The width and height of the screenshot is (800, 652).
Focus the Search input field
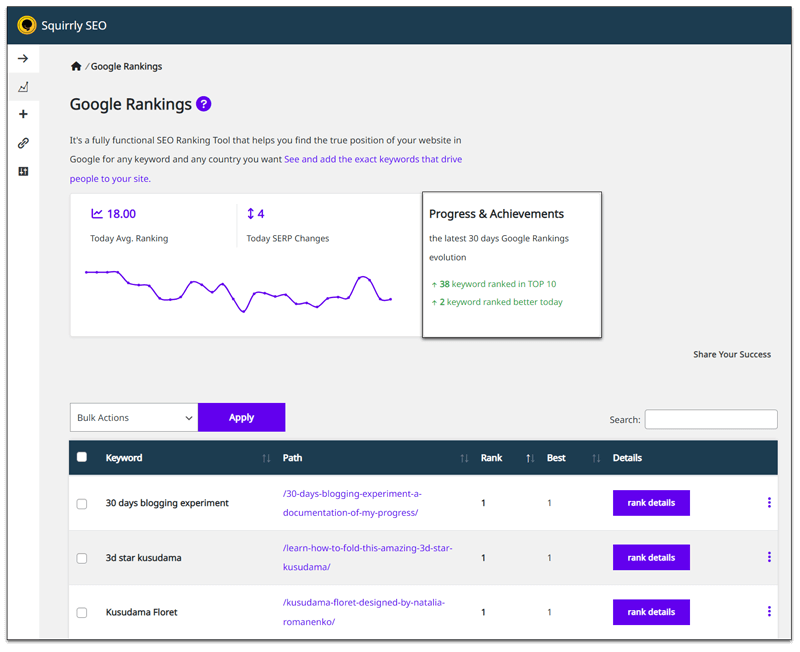(711, 419)
